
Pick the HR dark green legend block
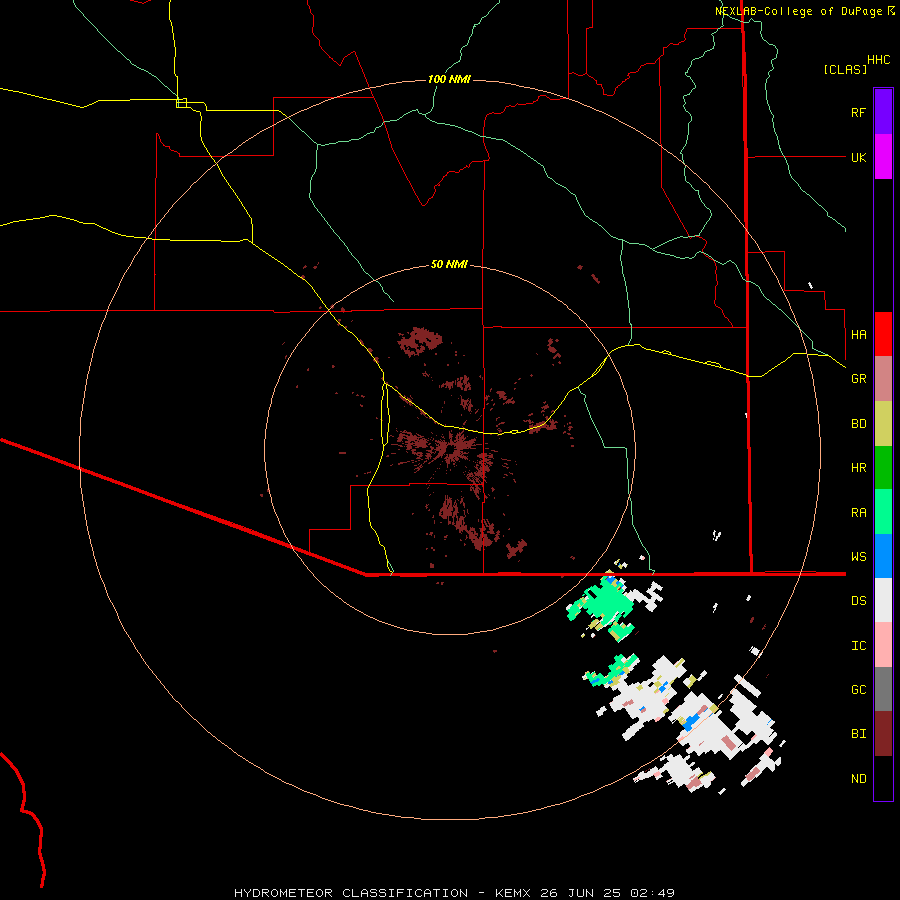click(x=883, y=468)
